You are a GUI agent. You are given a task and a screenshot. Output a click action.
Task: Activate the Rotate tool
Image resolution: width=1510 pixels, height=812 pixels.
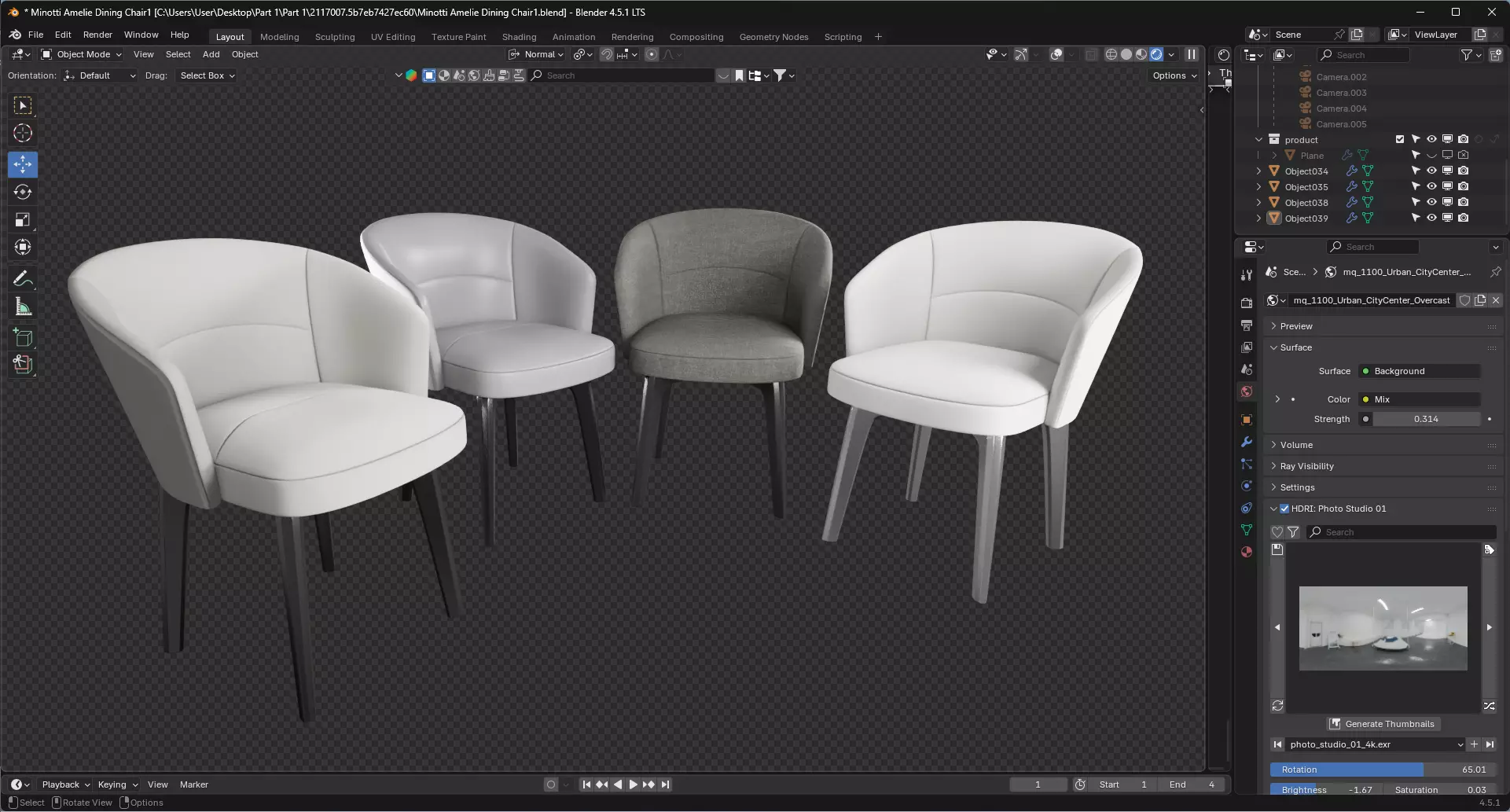click(23, 192)
